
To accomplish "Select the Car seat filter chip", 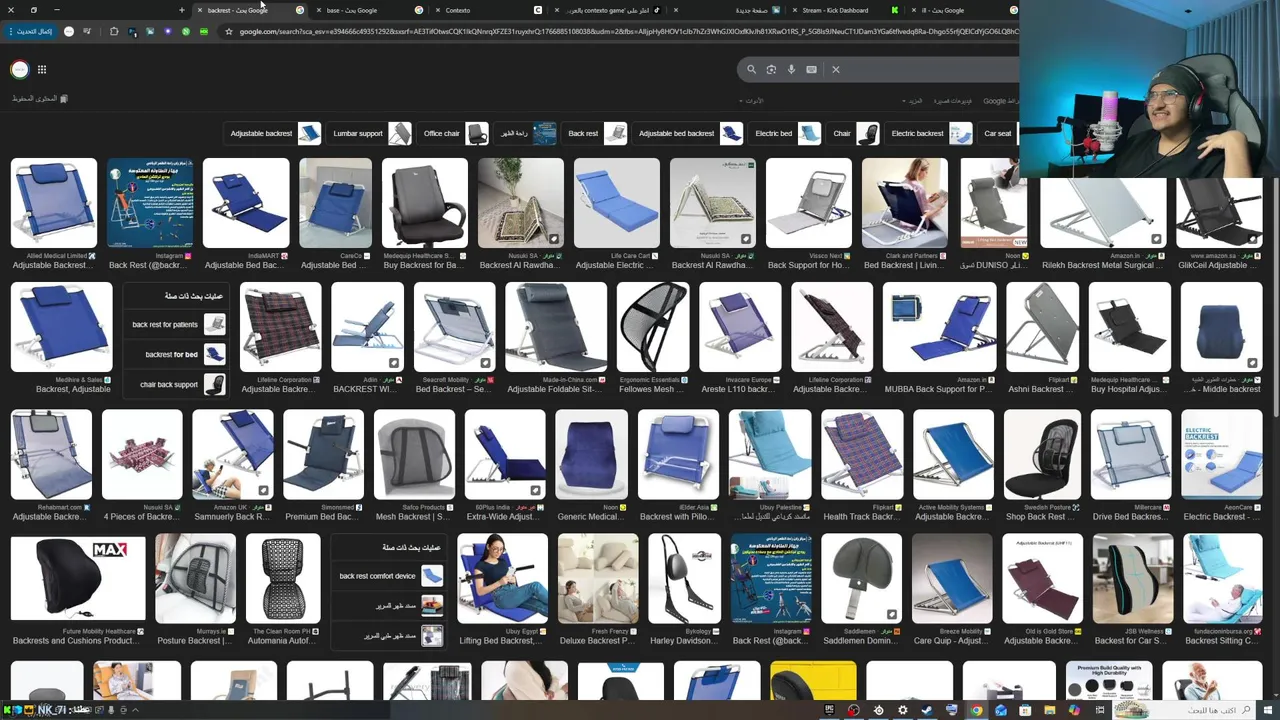I will pyautogui.click(x=999, y=133).
